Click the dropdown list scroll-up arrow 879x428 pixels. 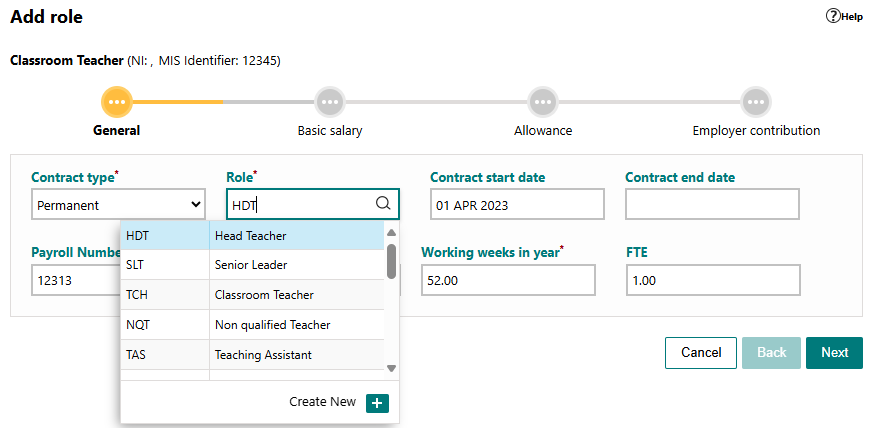(x=391, y=232)
